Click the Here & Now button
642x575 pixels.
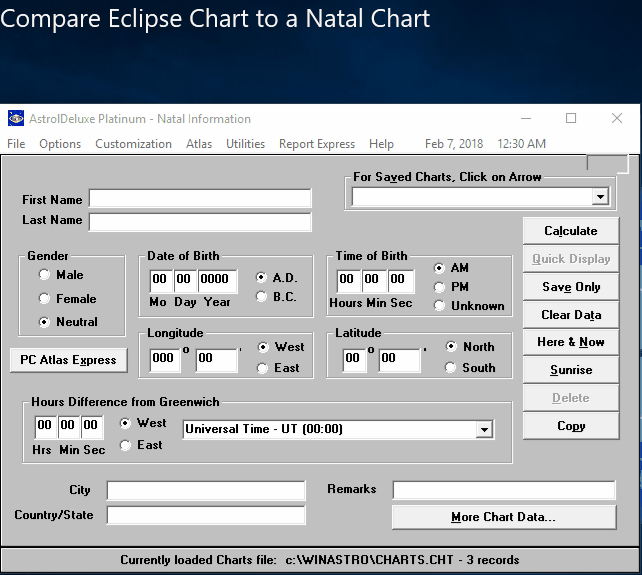point(571,342)
